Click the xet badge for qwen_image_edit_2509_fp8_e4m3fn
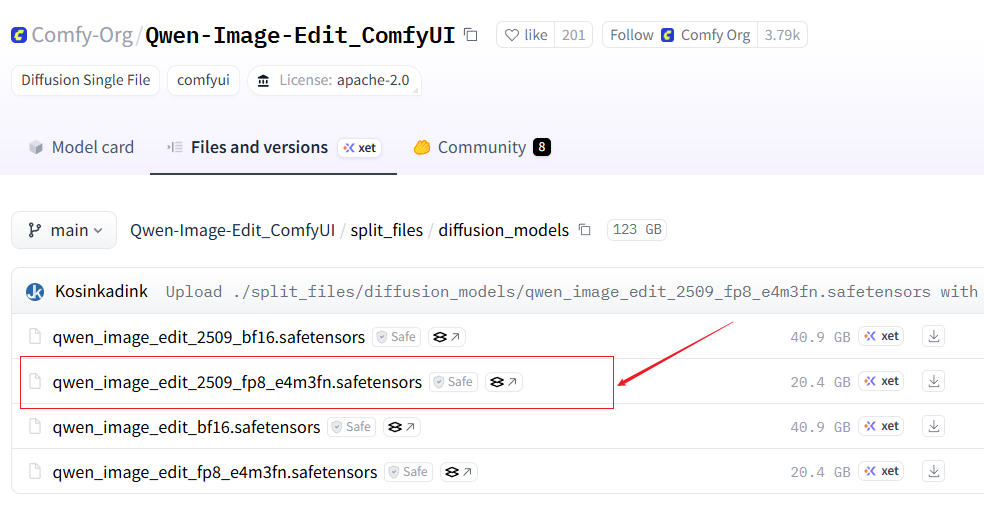This screenshot has height=521, width=984. [881, 381]
